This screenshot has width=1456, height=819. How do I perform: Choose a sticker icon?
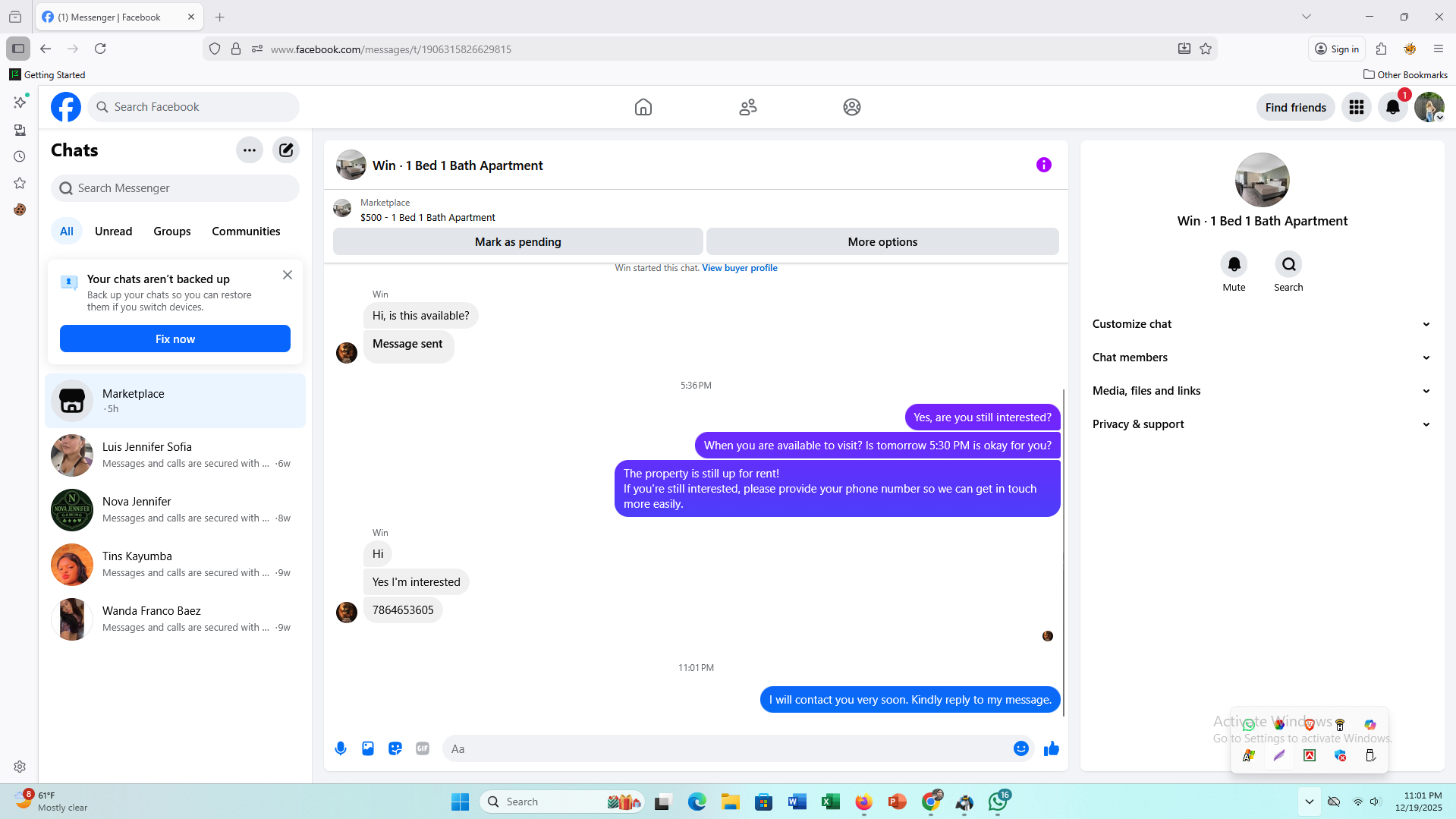pyautogui.click(x=395, y=748)
